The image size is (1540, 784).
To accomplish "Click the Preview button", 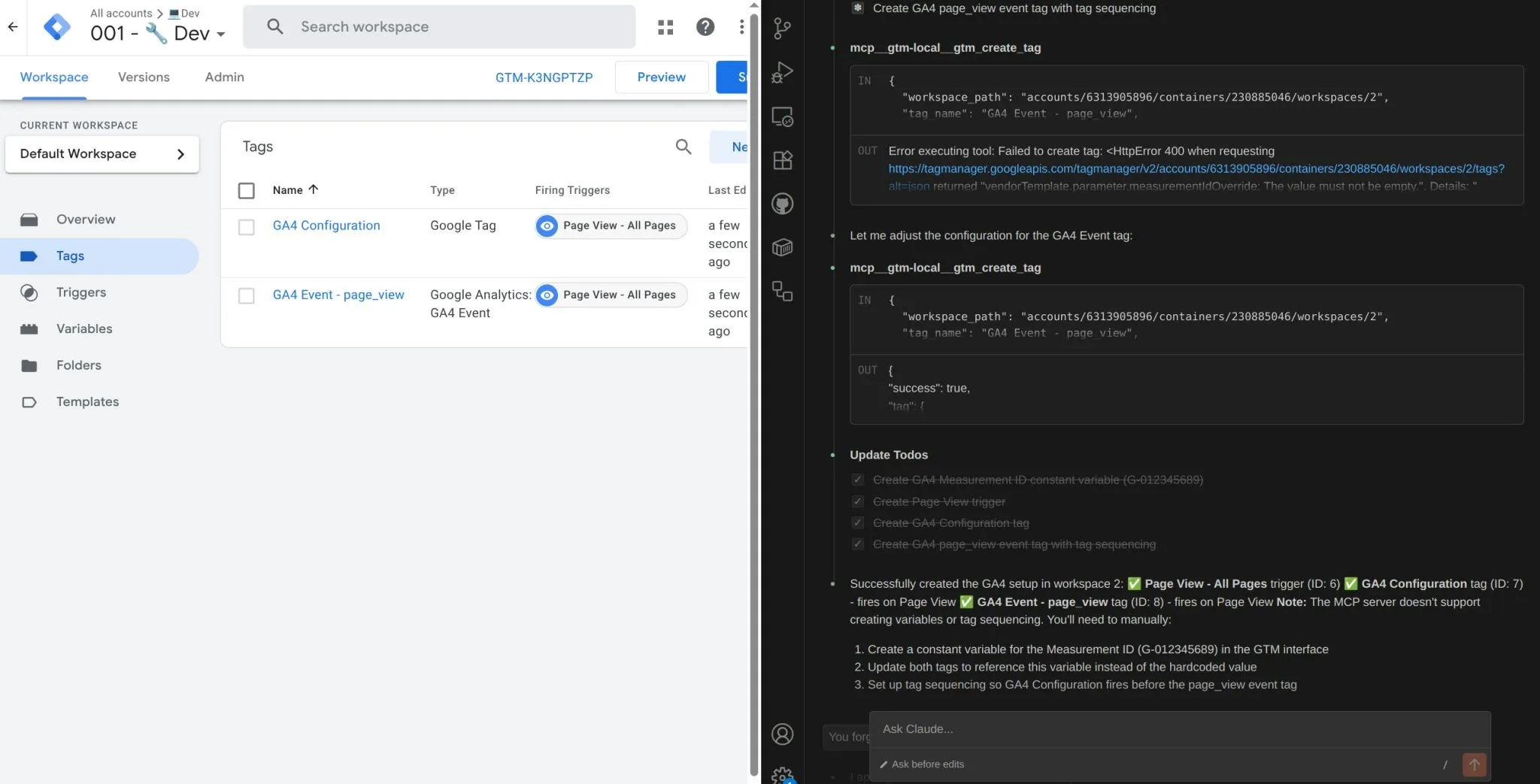I will click(661, 77).
